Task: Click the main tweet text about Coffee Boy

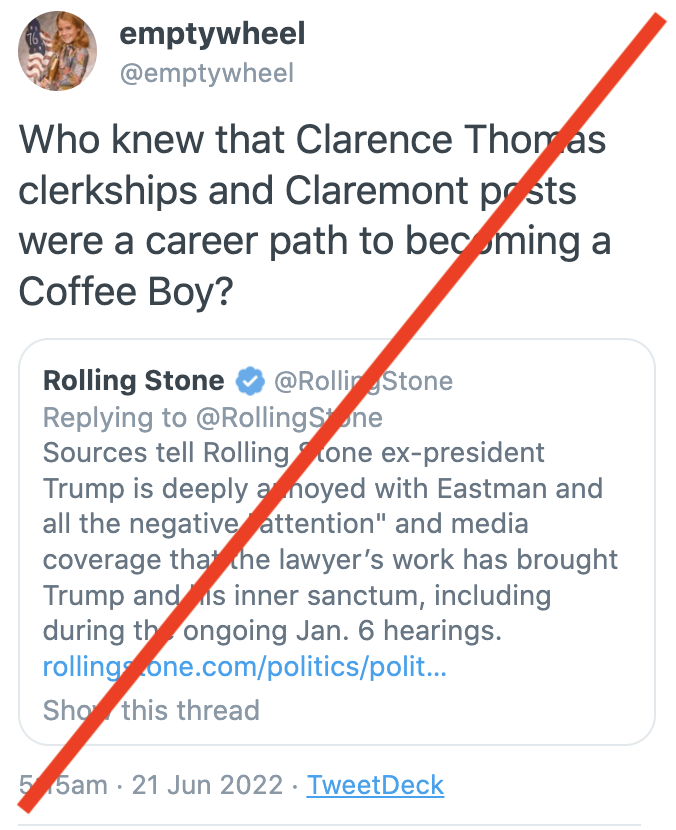Action: click(x=315, y=215)
